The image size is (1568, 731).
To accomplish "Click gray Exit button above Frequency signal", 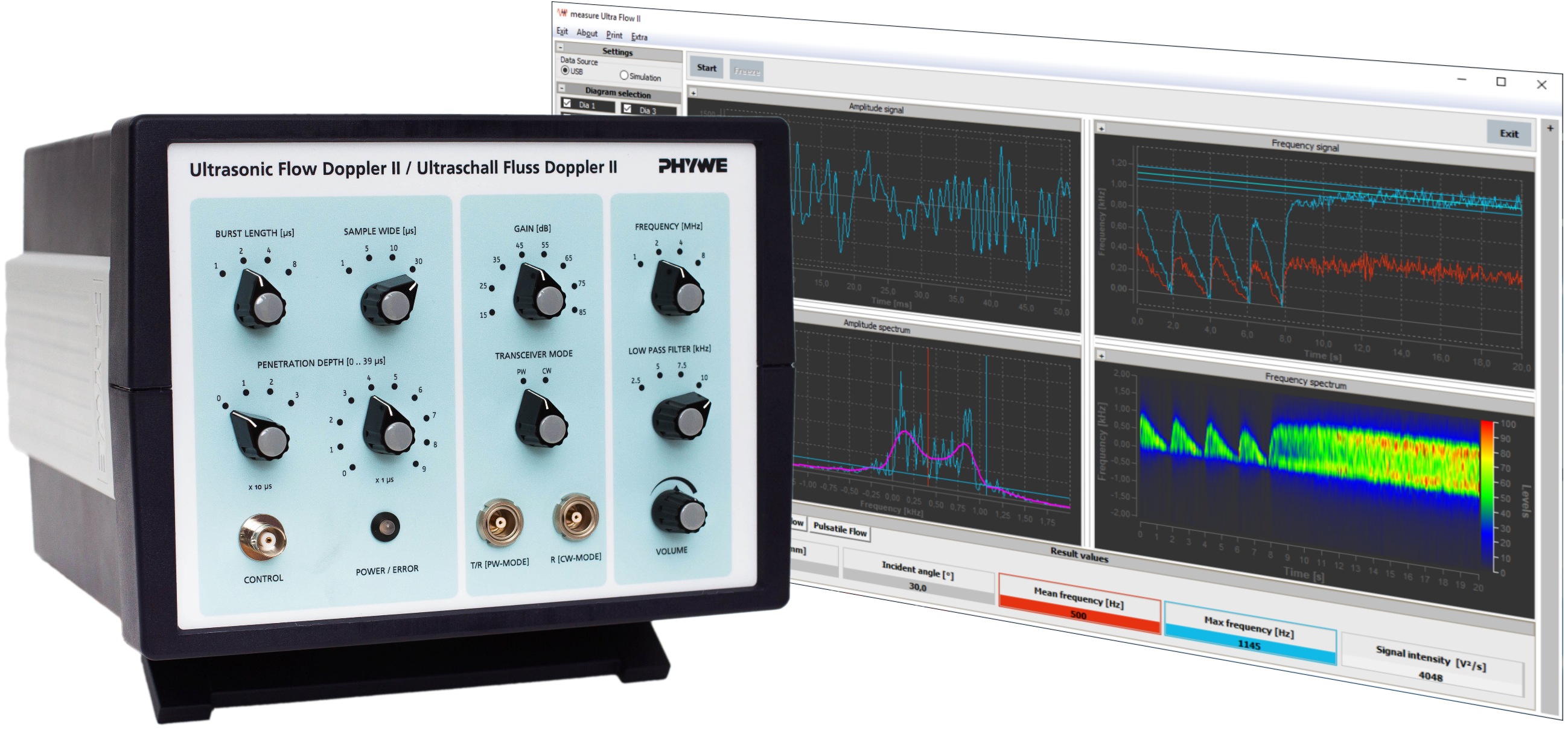I will (1508, 133).
